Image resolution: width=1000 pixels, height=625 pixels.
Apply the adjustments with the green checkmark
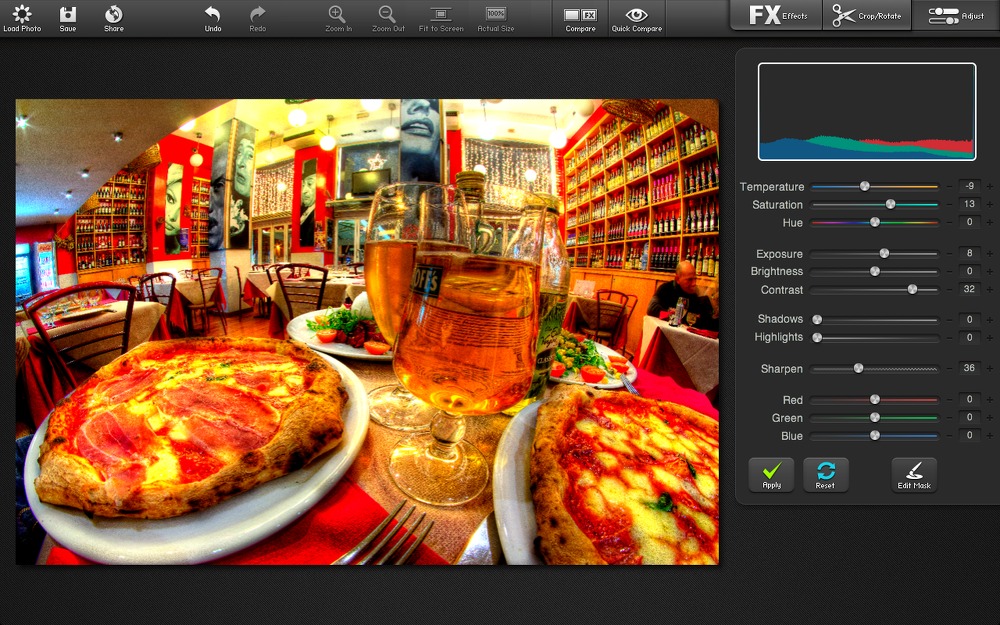pos(772,474)
